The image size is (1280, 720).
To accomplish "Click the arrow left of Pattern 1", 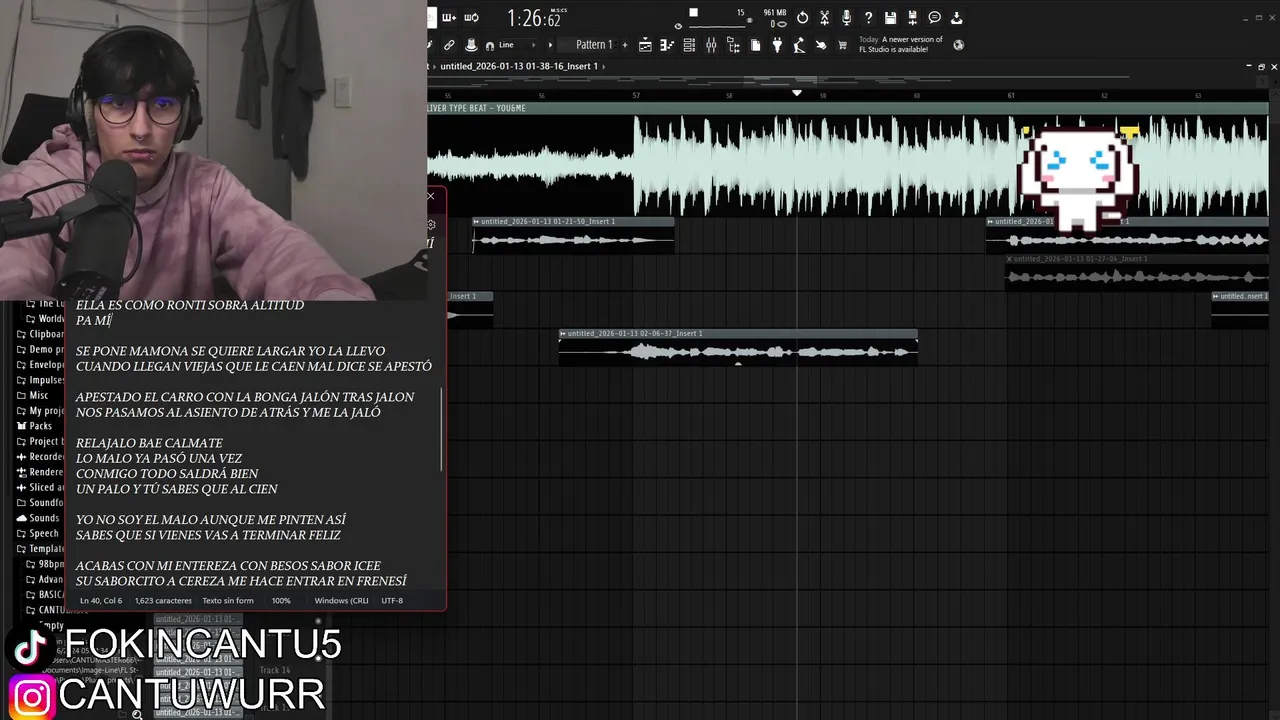I will point(550,45).
